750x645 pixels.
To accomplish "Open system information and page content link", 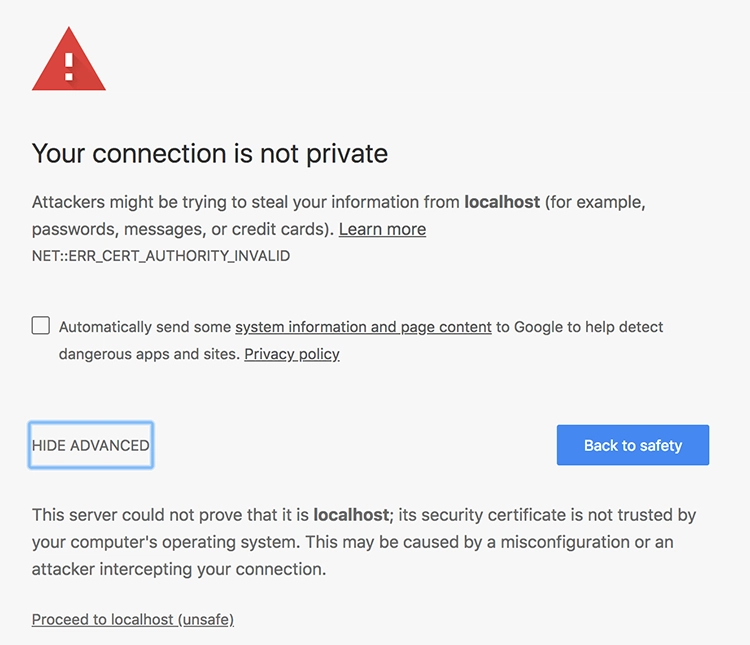I will coord(363,327).
